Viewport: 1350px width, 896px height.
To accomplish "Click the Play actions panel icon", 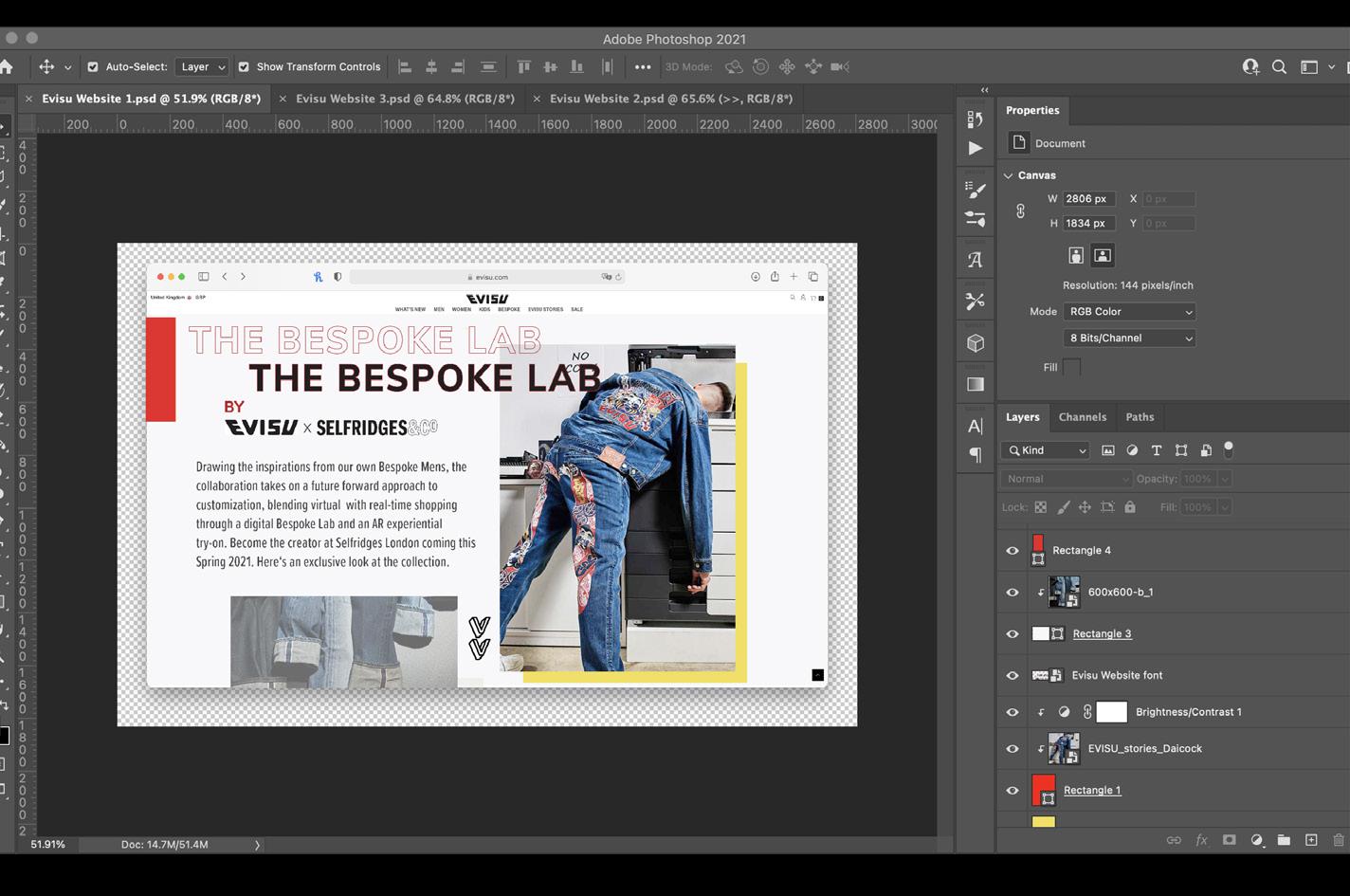I will 976,148.
